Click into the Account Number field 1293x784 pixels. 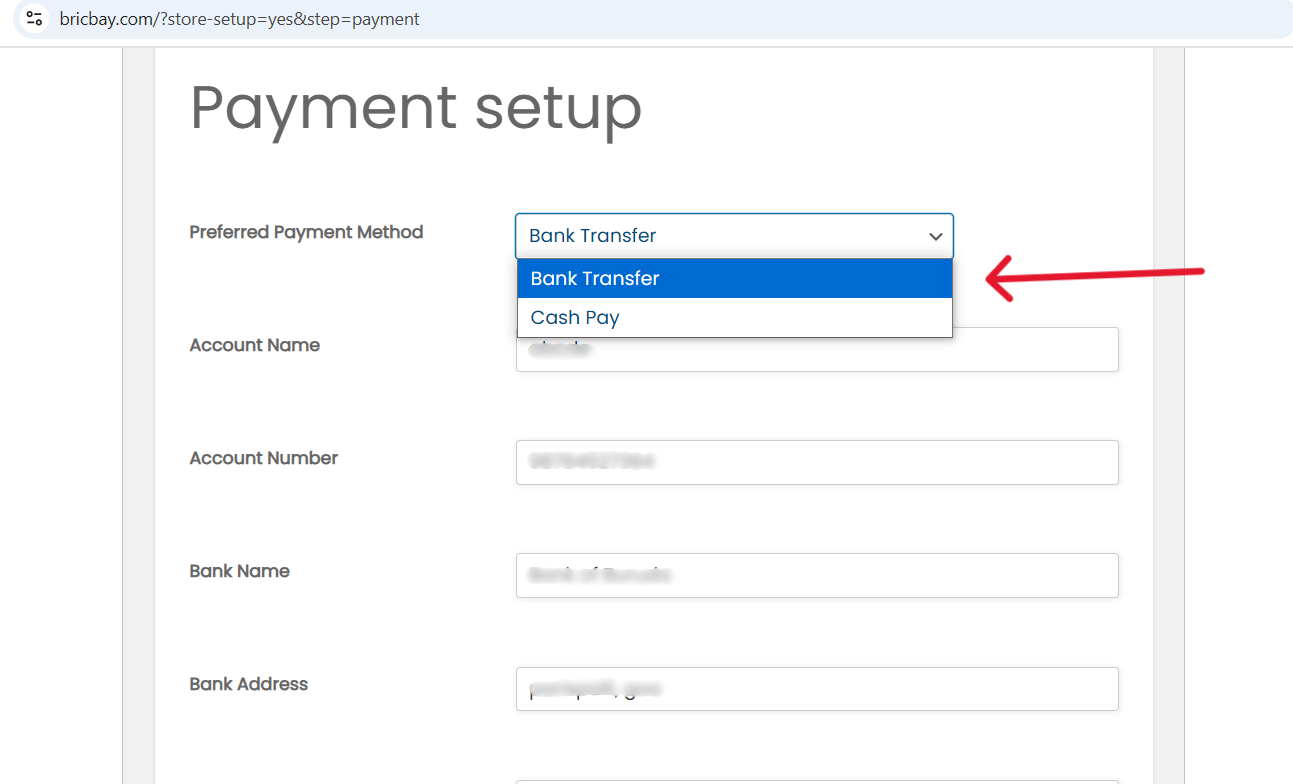point(816,462)
